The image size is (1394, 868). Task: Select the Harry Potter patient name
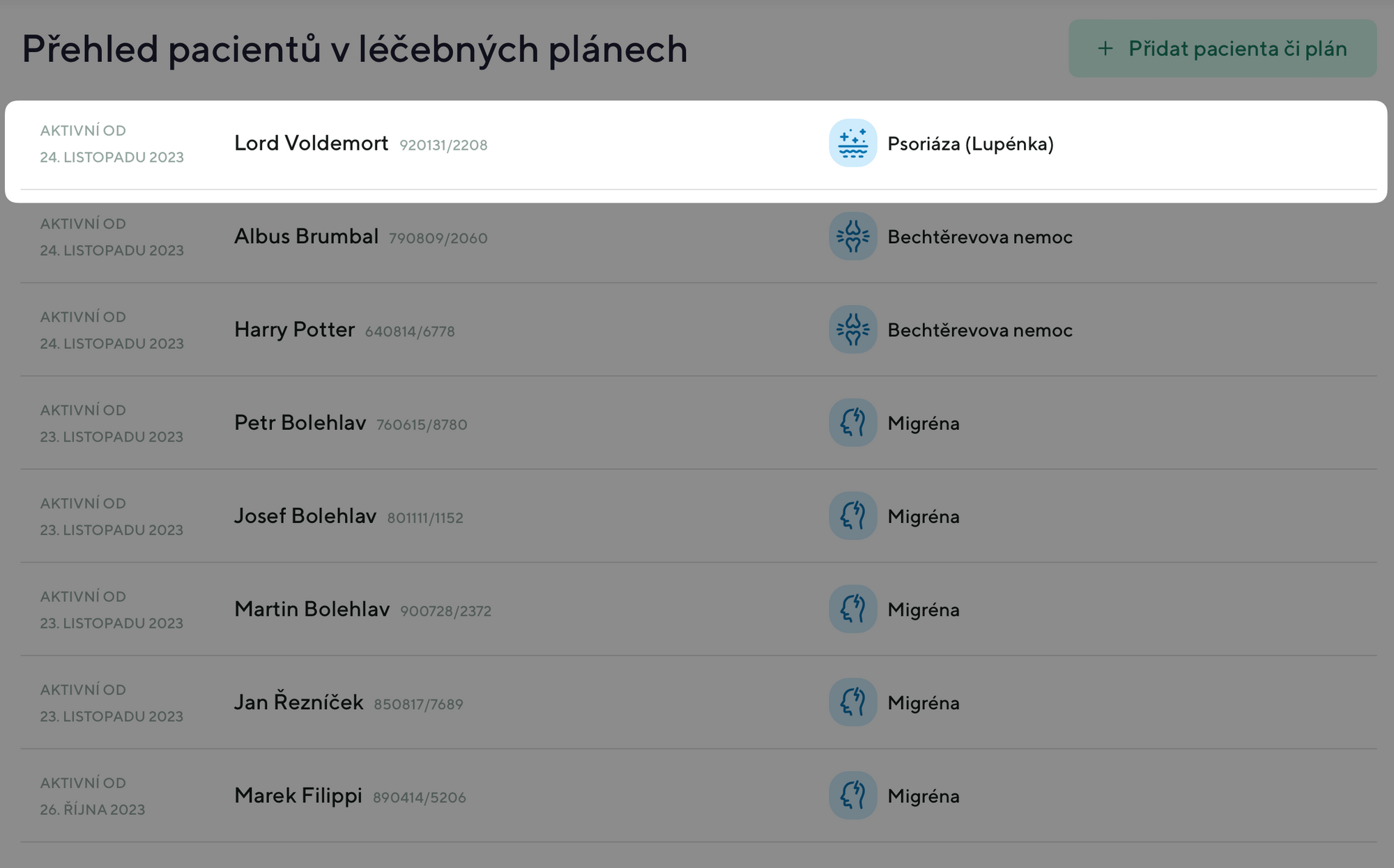294,330
